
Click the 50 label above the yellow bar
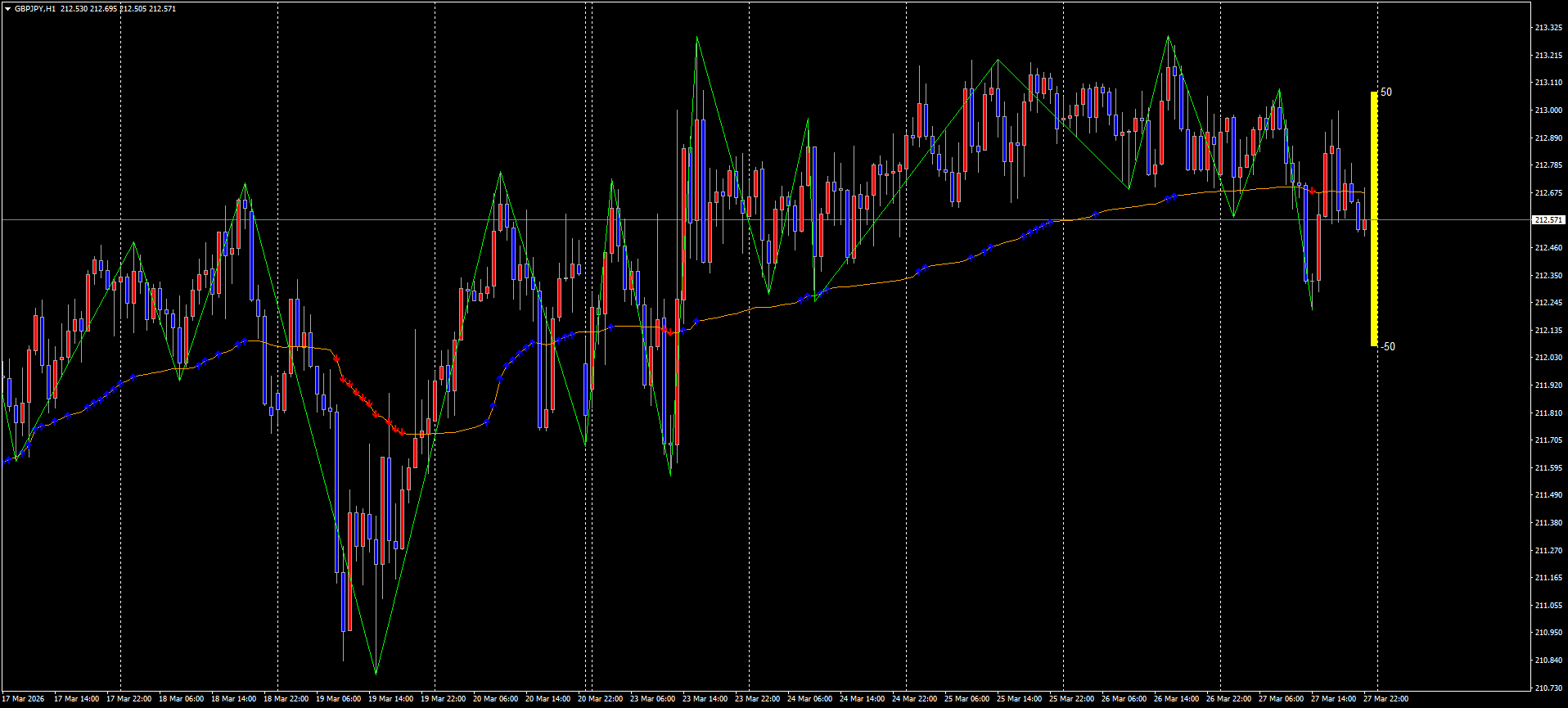(1386, 92)
